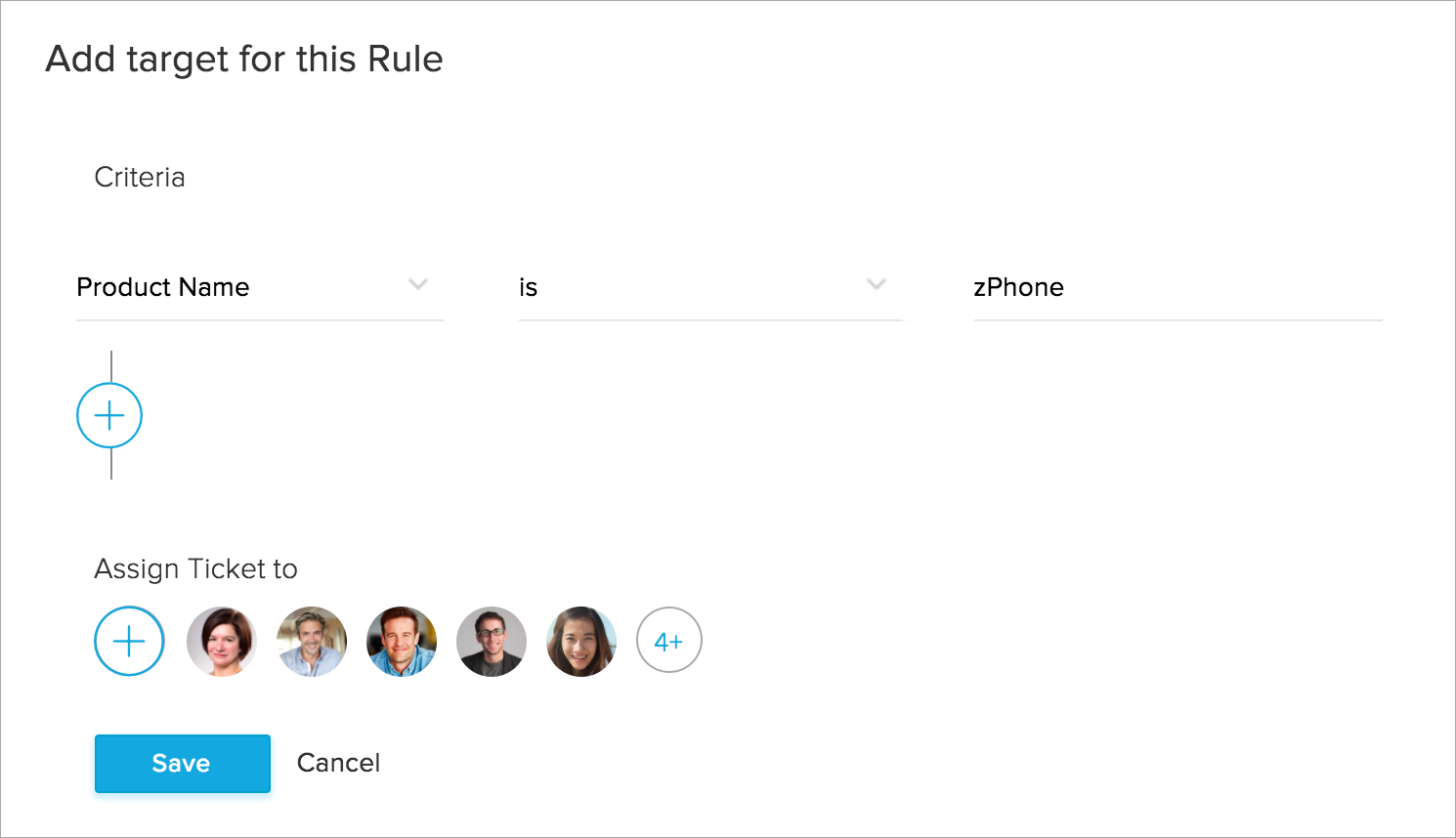Screen dimensions: 1456x838
Task: Click the vertical connector line above the criteria plus
Action: [x=111, y=366]
